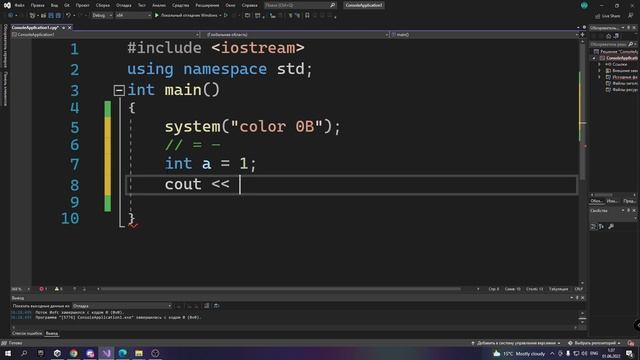Expand the Ссылки tree node
Viewport: 640px width, 360px height.
600,64
